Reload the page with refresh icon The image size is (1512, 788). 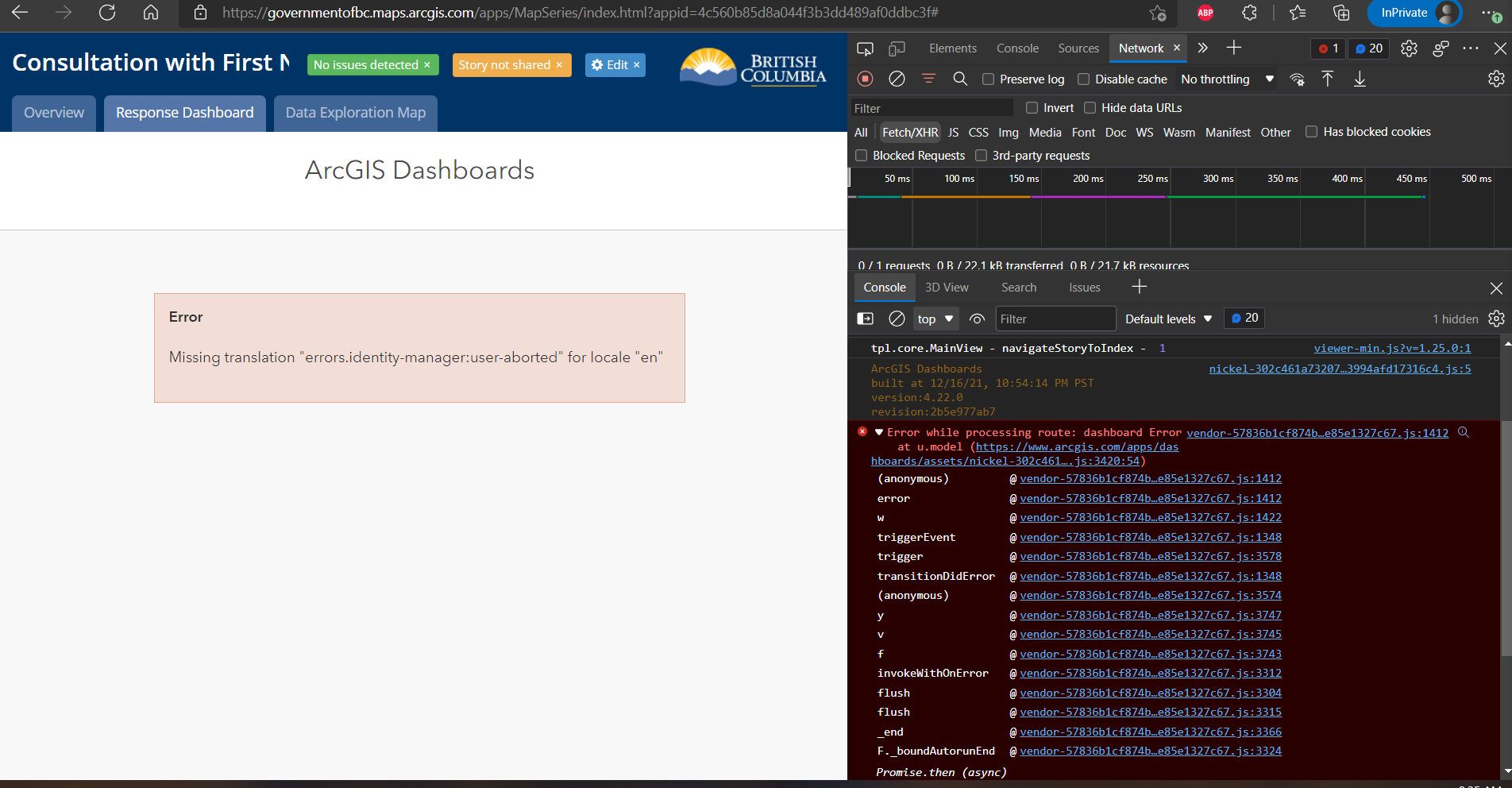pyautogui.click(x=107, y=13)
